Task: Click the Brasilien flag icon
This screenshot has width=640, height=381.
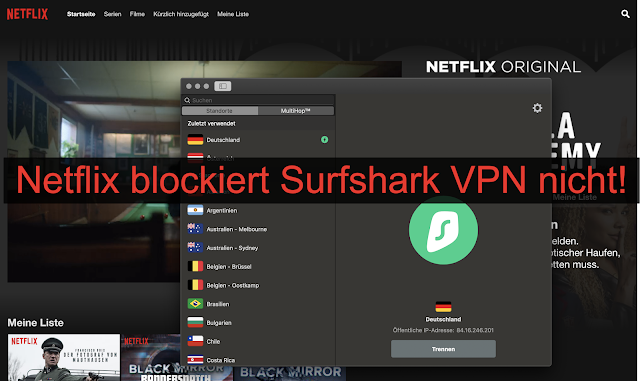Action: 195,304
